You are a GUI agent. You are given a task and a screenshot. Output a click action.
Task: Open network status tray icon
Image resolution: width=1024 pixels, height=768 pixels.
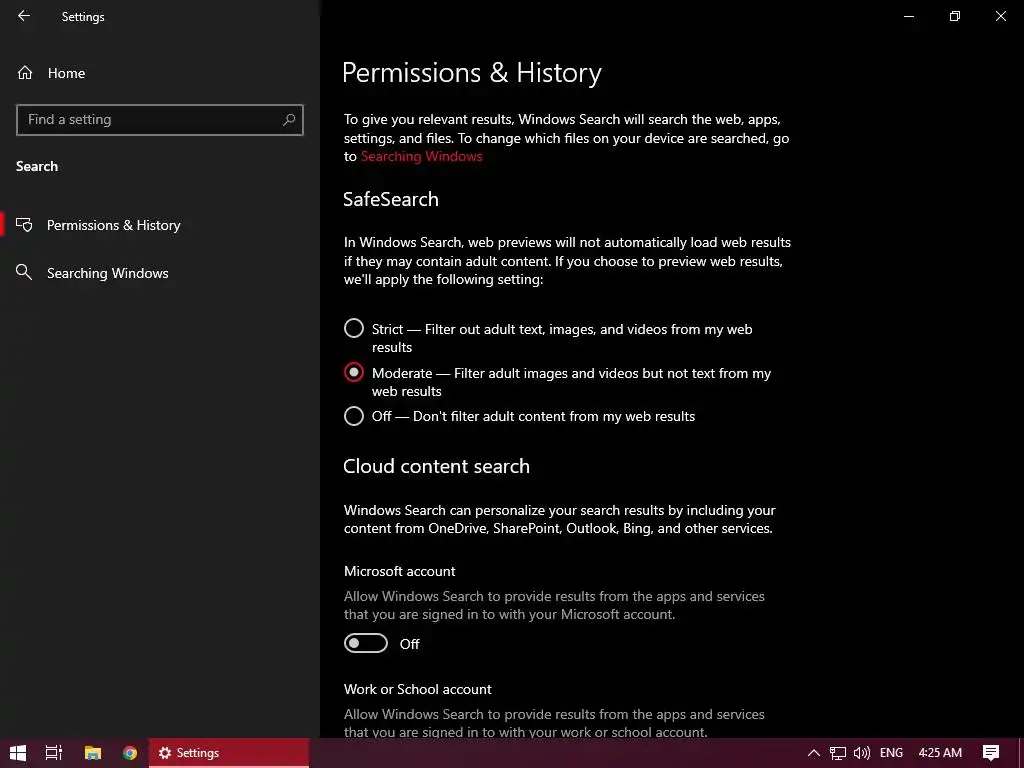[x=837, y=753]
